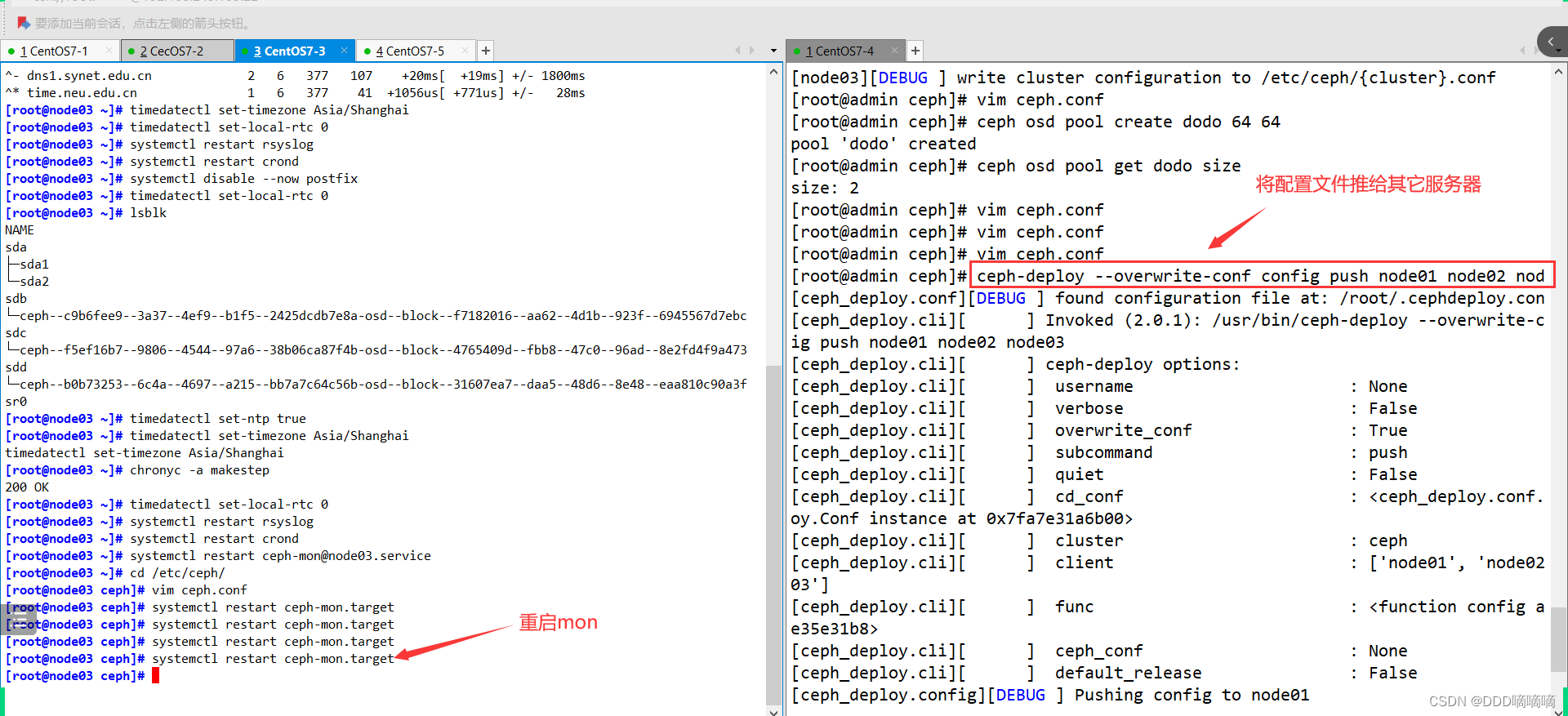Screen dimensions: 1568x716
Task: Click the dns1.synet.edu.cn text
Action: click(x=89, y=76)
